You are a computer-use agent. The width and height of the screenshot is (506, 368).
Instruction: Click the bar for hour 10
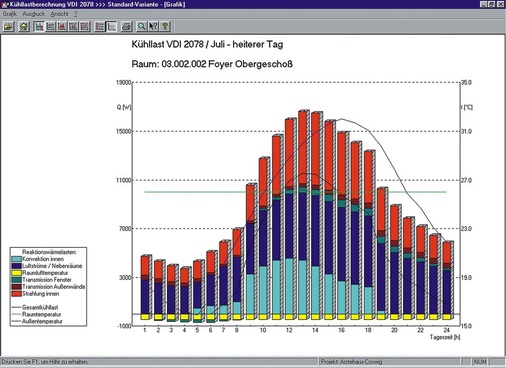tap(265, 238)
